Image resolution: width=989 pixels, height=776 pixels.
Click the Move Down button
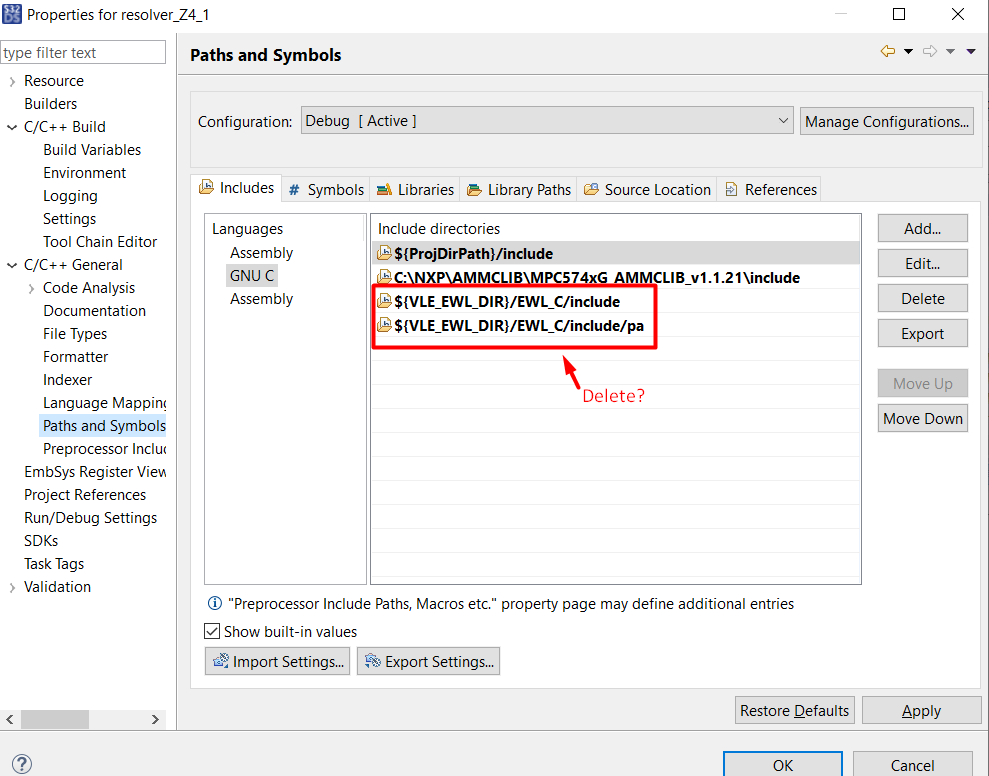pos(923,418)
